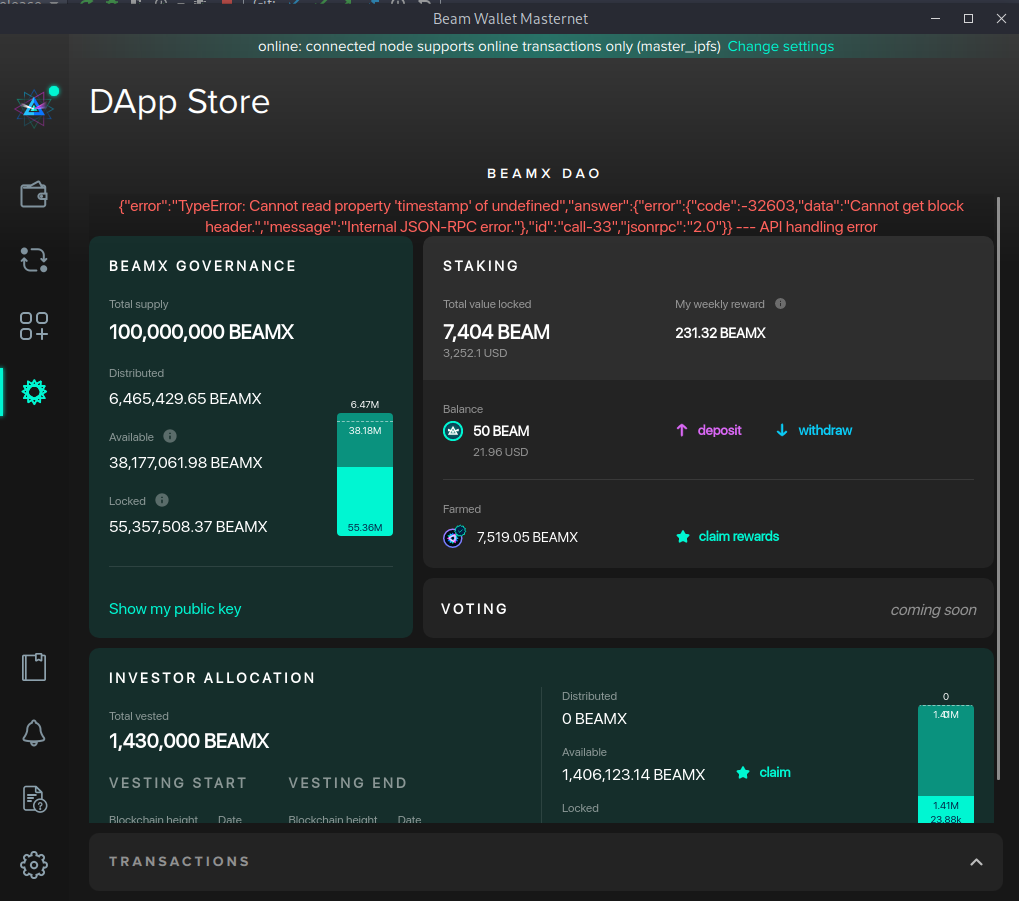Click the 0 BEAMX distributed value
Screen dimensions: 1019x901
594,719
